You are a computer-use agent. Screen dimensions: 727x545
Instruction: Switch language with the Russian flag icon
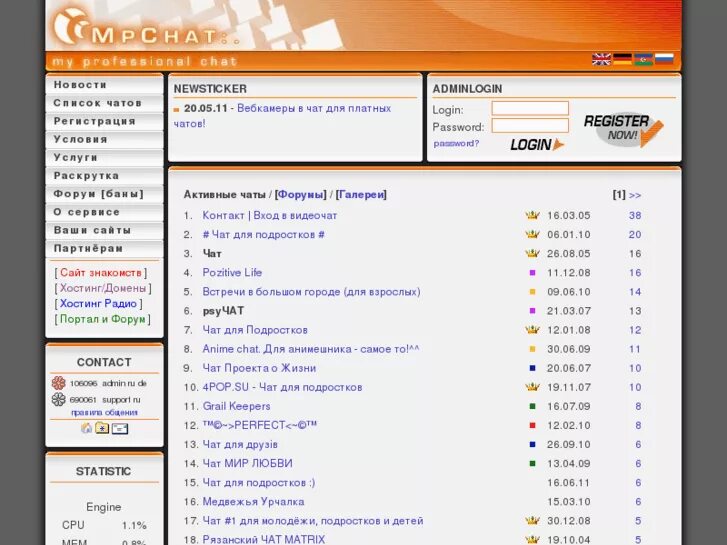[664, 59]
